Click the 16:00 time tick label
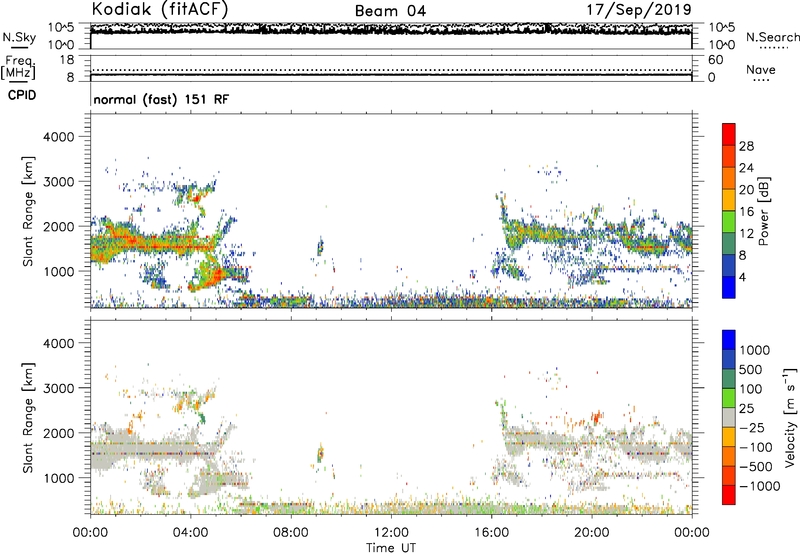 pyautogui.click(x=491, y=533)
